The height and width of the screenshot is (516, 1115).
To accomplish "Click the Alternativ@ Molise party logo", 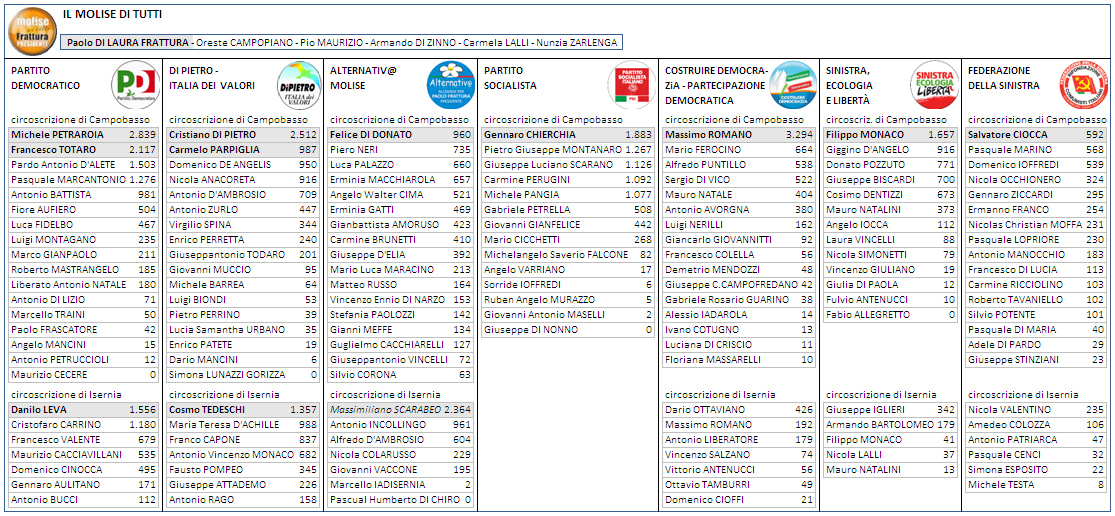I will (x=450, y=84).
